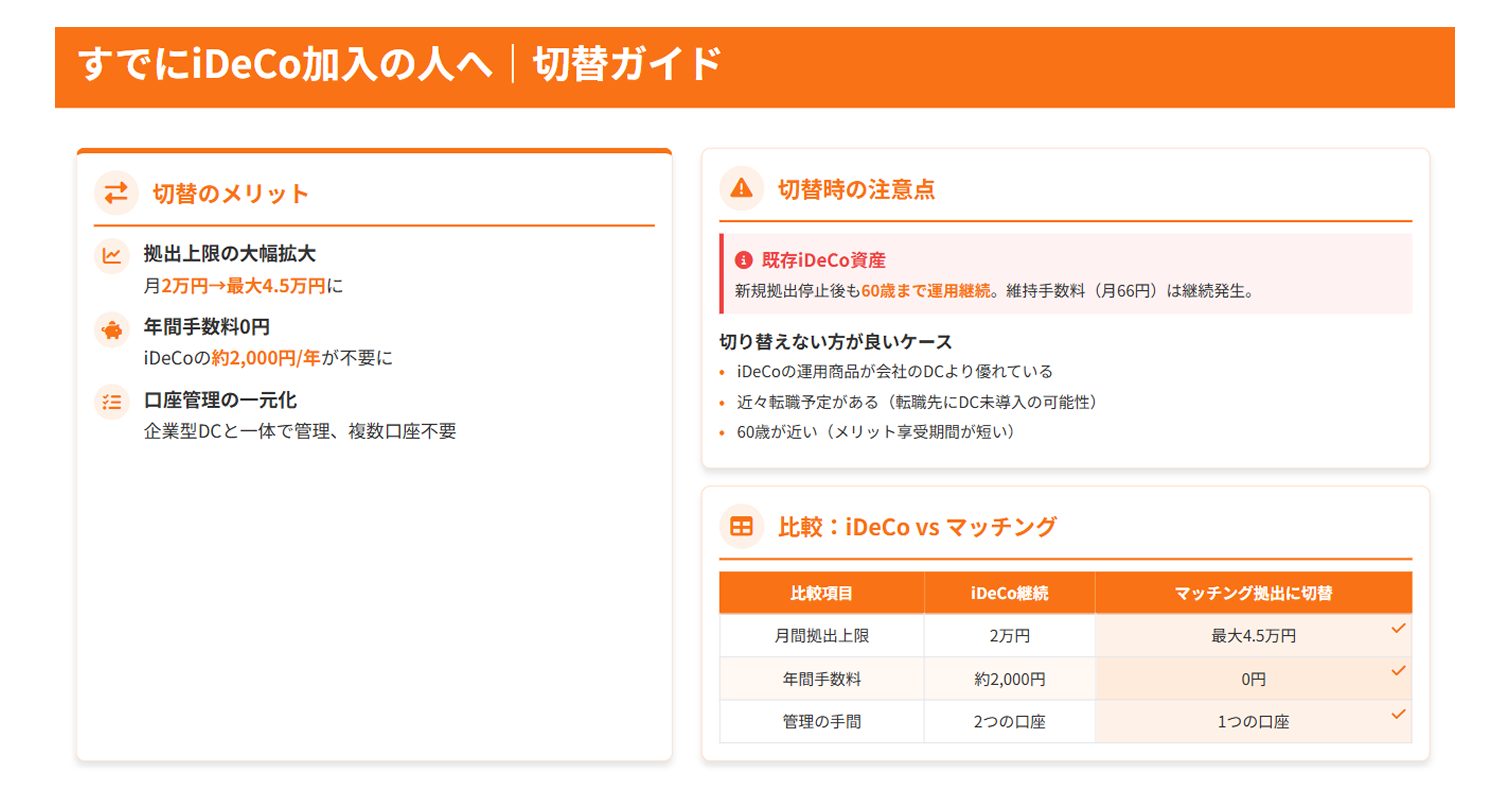Click the table icon beside 比較：iDeCo vs マッチング
This screenshot has height=800, width=1510.
pyautogui.click(x=741, y=527)
